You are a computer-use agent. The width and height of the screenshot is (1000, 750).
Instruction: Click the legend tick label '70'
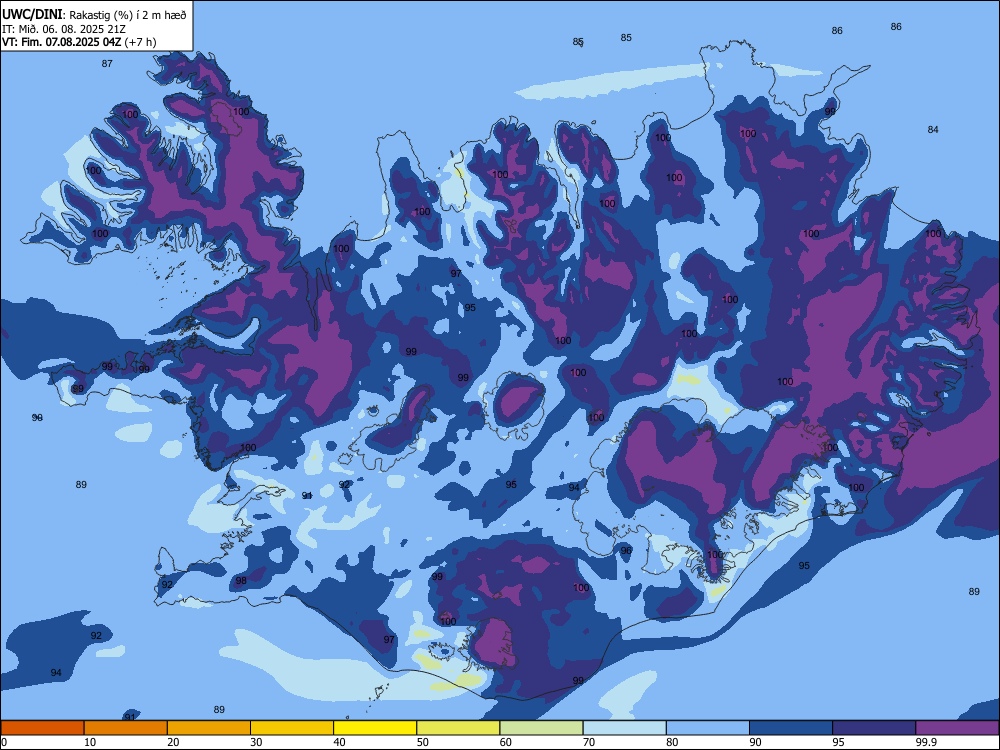(589, 742)
